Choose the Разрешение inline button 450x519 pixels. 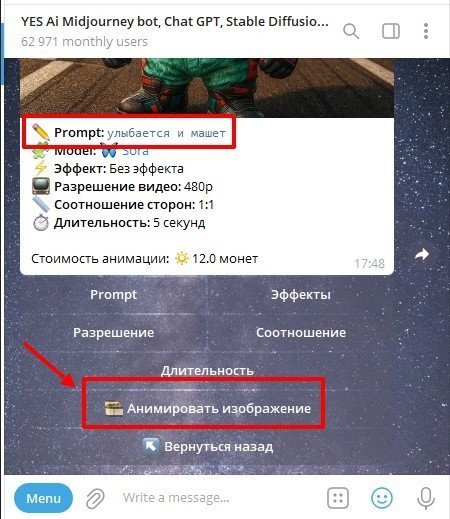pyautogui.click(x=114, y=333)
